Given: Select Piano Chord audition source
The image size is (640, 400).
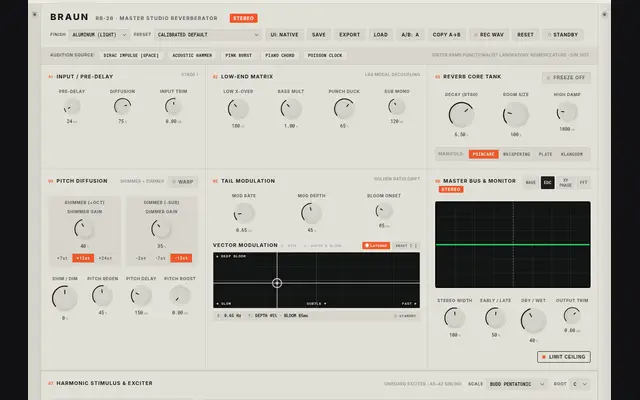Looking at the screenshot, I should [x=280, y=55].
